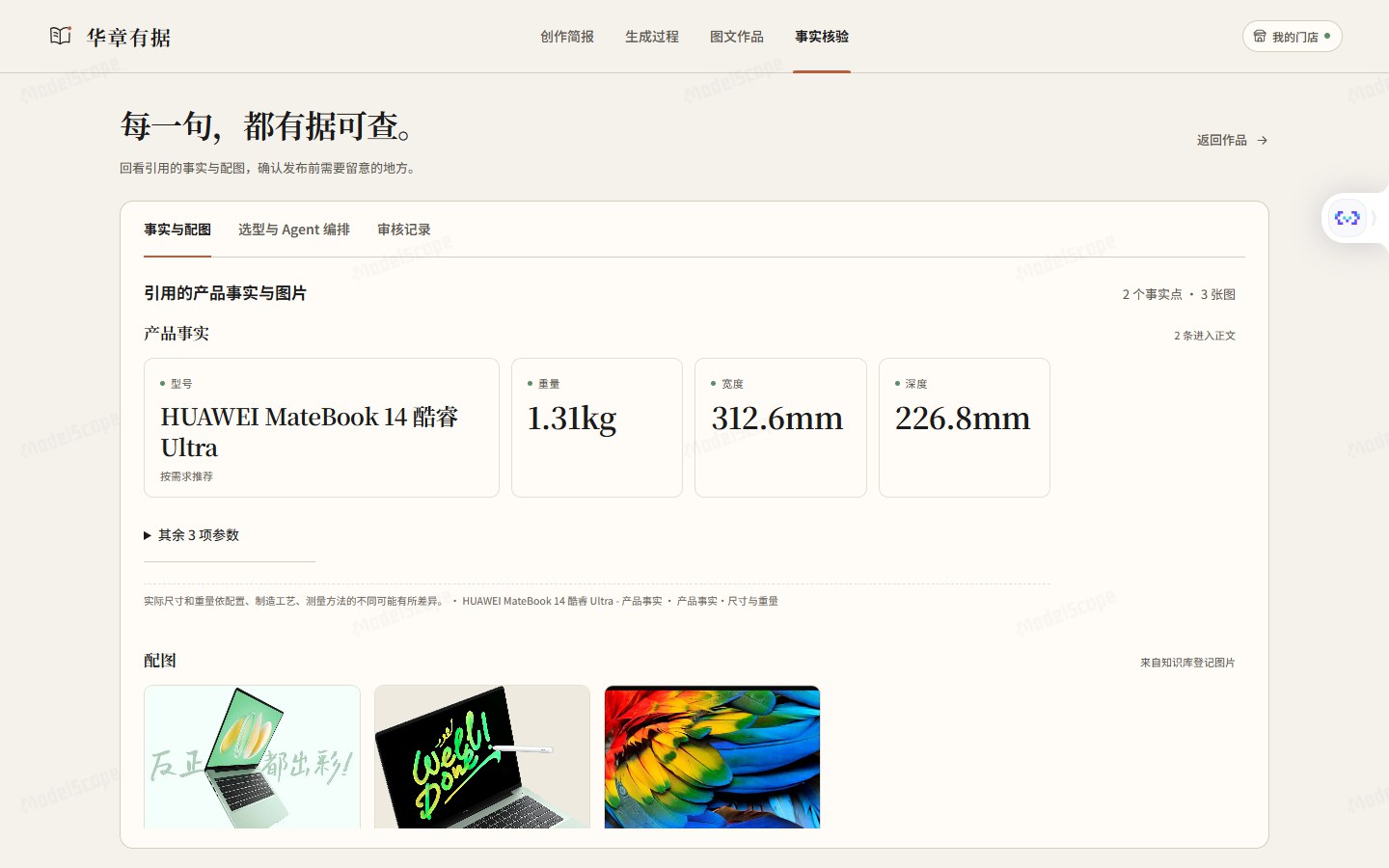Go to 生成过程 in top navigation

[652, 37]
